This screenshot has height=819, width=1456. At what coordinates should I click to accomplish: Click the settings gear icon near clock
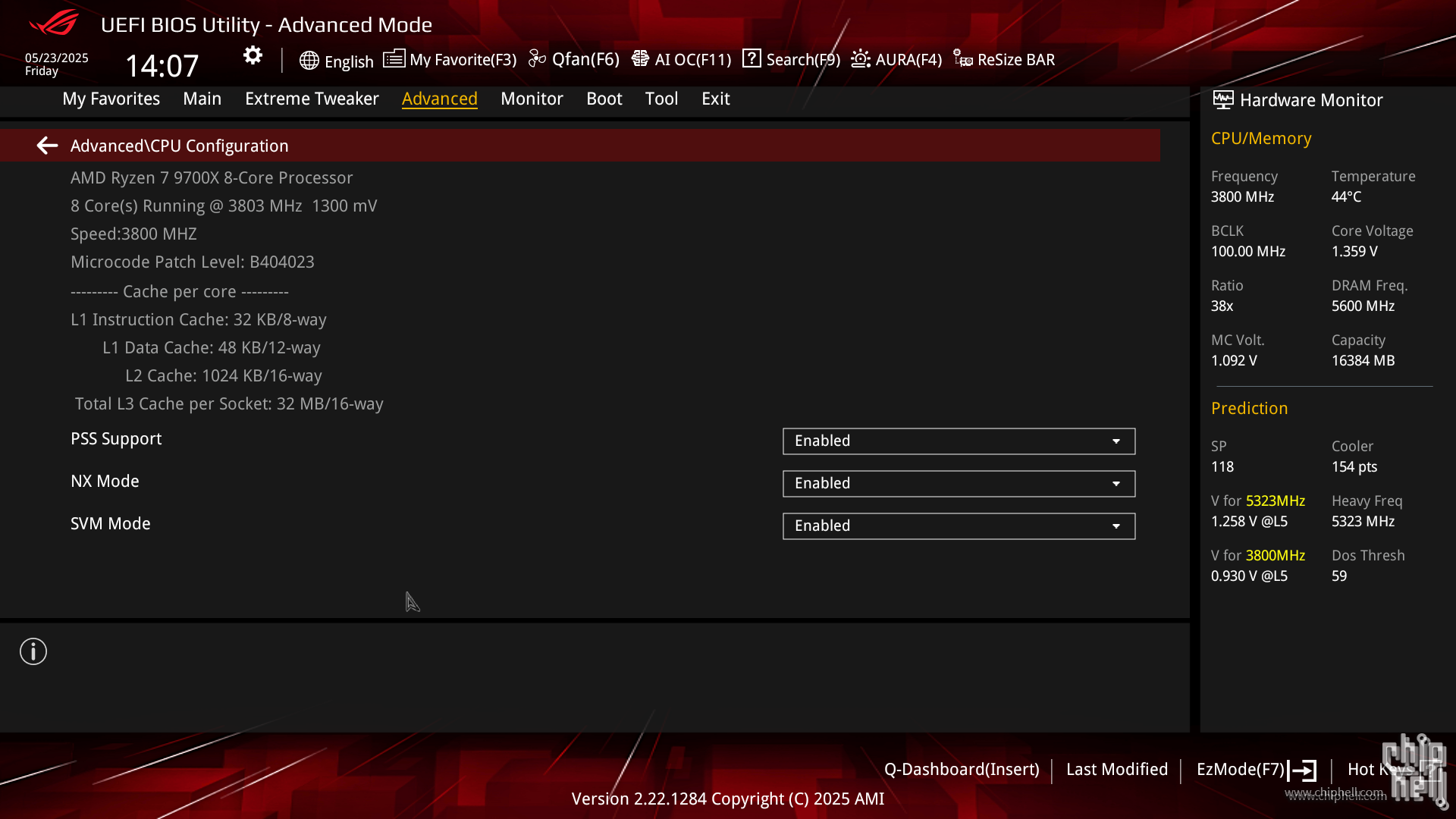pos(253,55)
